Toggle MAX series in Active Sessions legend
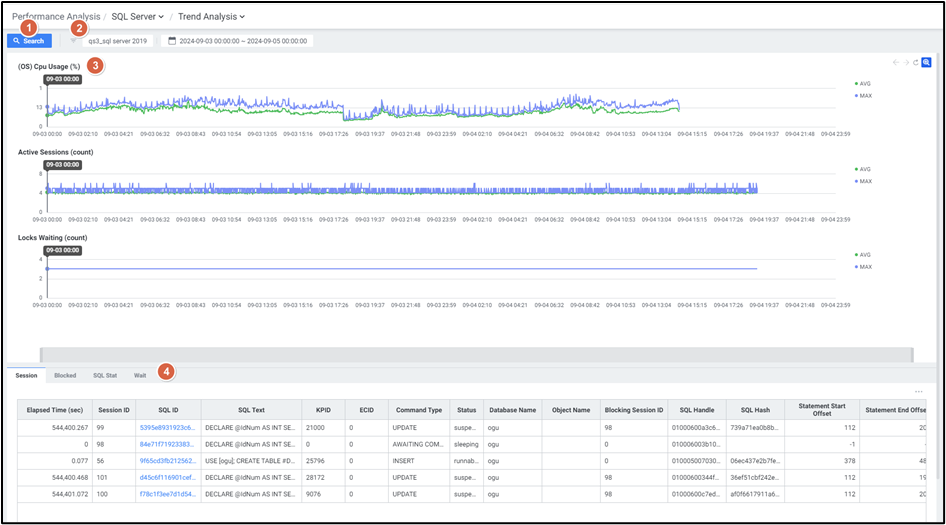 point(863,181)
